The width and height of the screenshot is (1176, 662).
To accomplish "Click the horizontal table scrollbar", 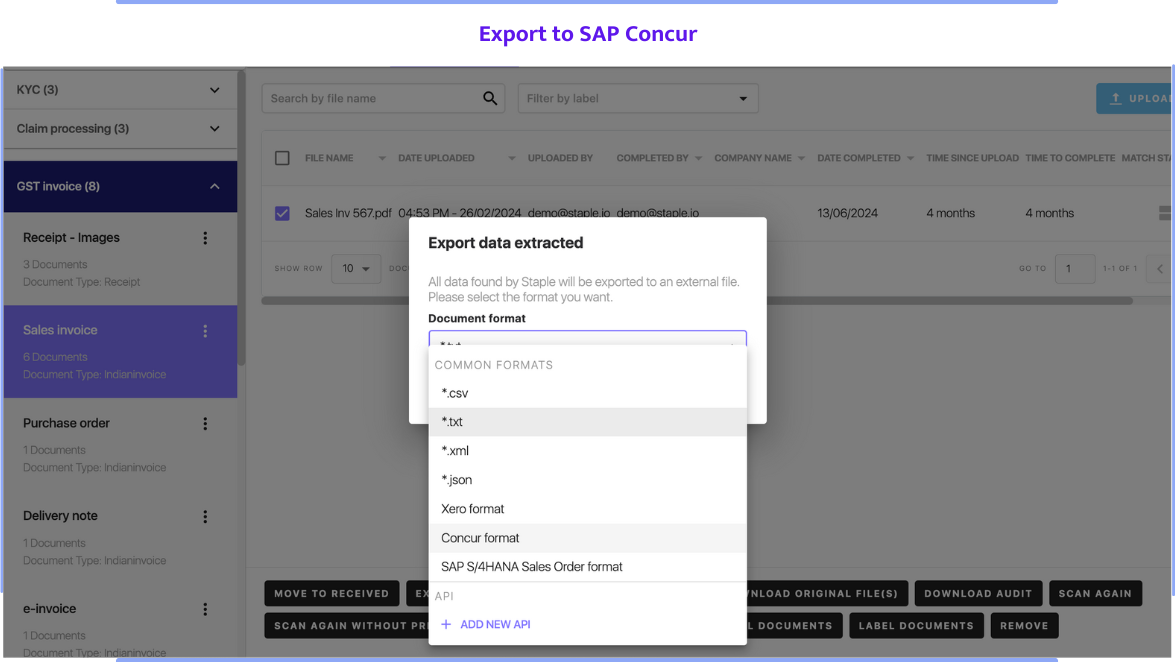I will [697, 301].
